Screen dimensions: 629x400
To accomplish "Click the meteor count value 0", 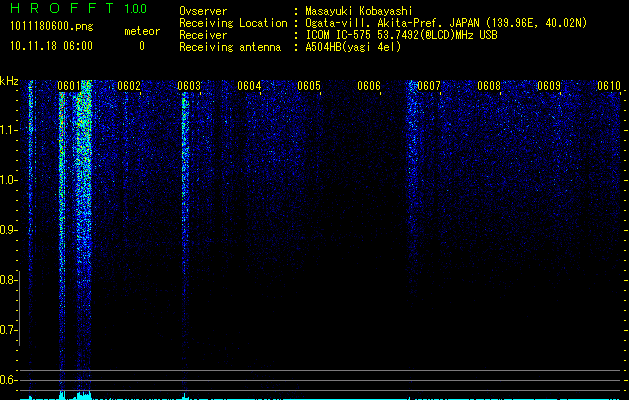I will tap(142, 46).
